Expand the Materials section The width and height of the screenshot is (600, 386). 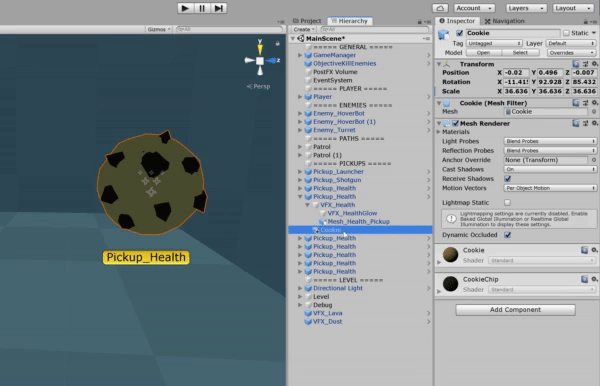439,132
